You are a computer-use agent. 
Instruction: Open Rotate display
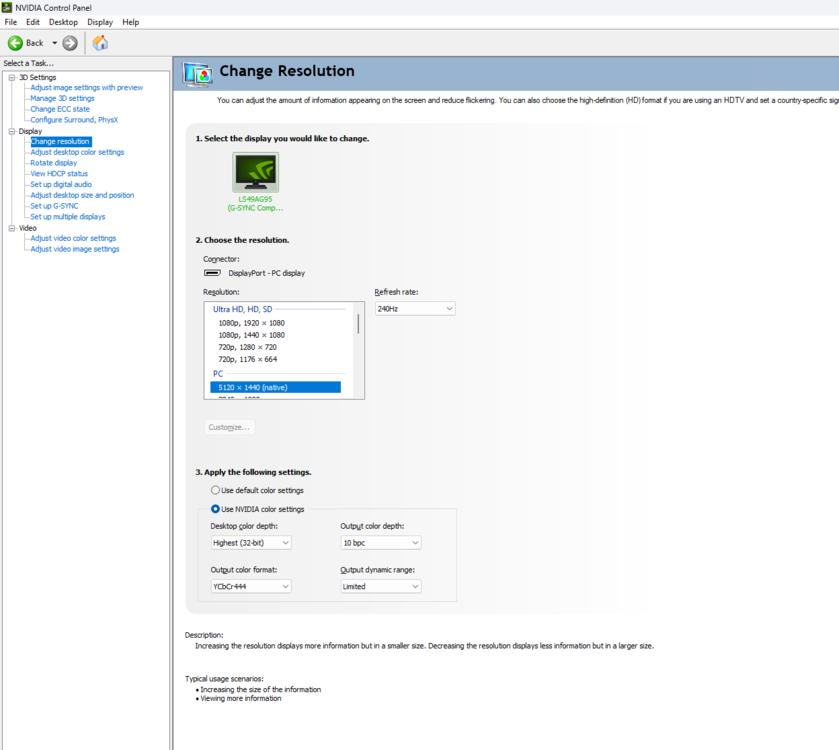point(54,163)
